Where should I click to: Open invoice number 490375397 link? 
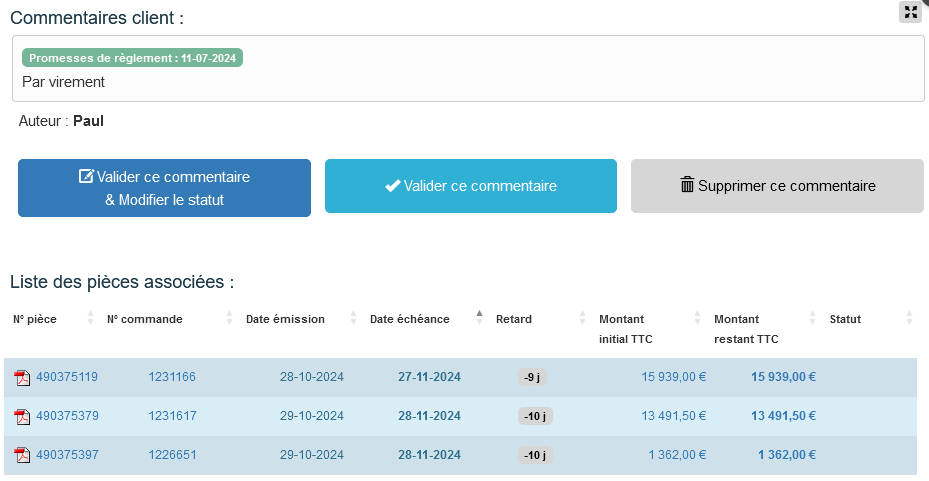67,456
